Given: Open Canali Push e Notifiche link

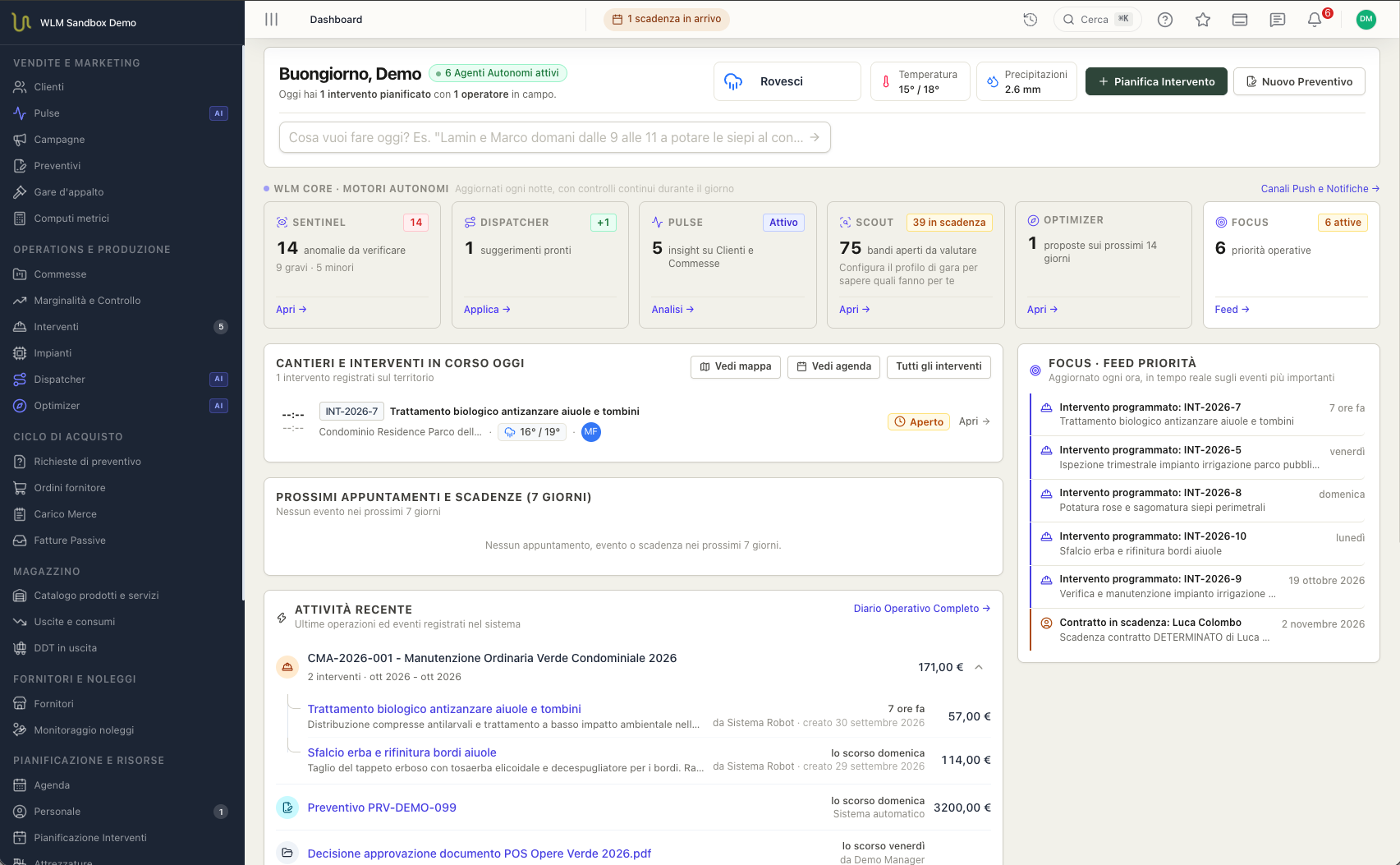Looking at the screenshot, I should click(1320, 189).
